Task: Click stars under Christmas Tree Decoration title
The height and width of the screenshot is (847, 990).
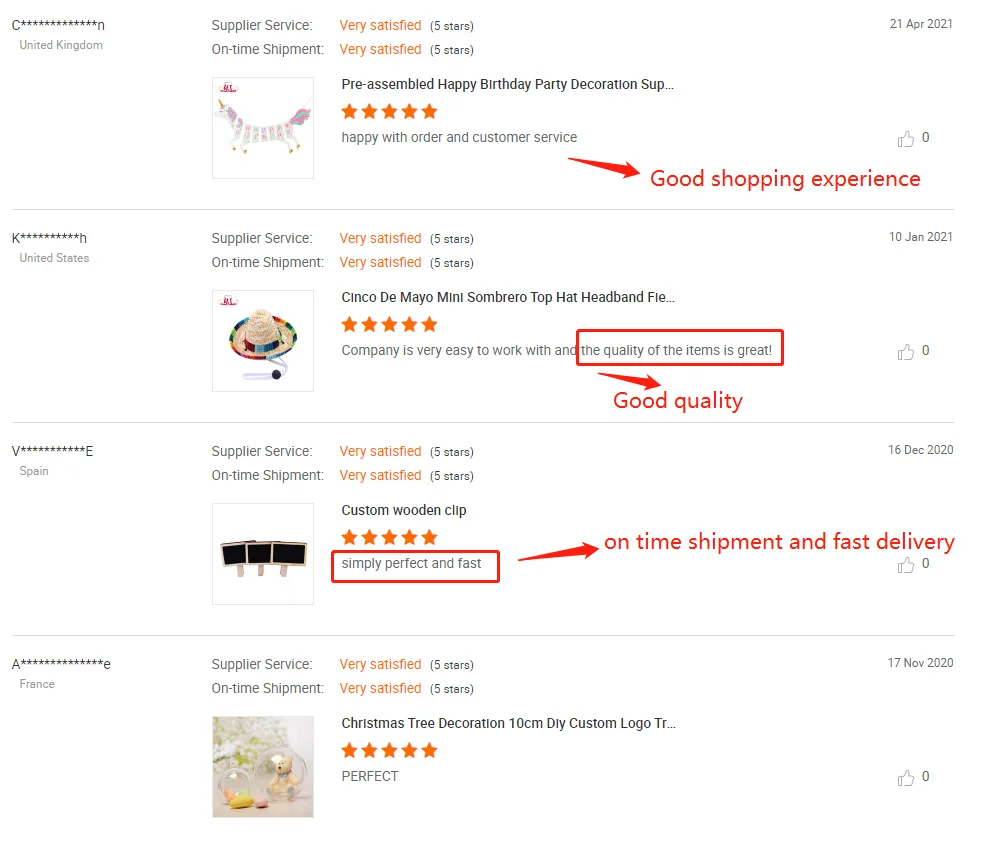Action: click(389, 750)
